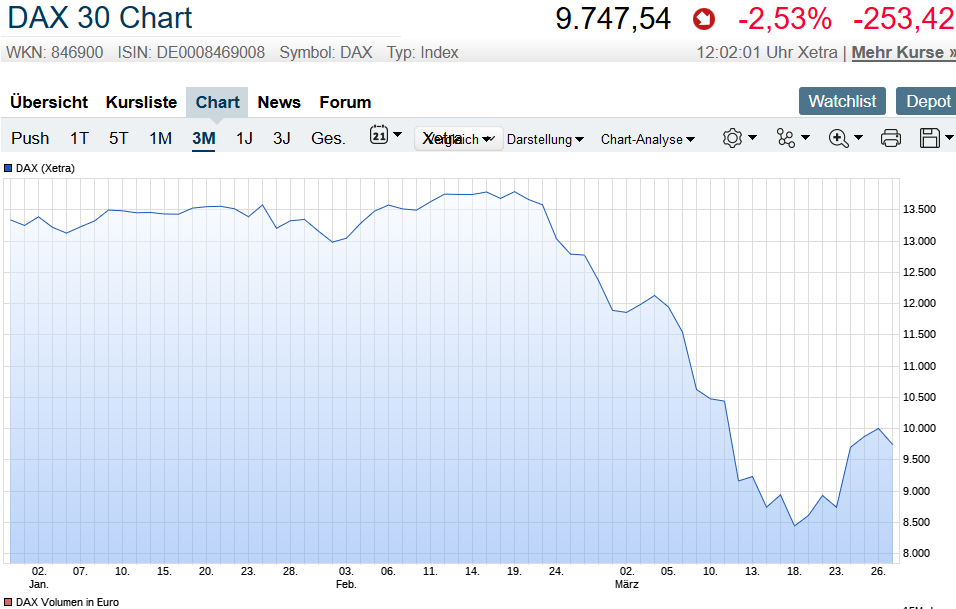Click the 12:02:01 Uhr Xetra timestamp

point(767,52)
